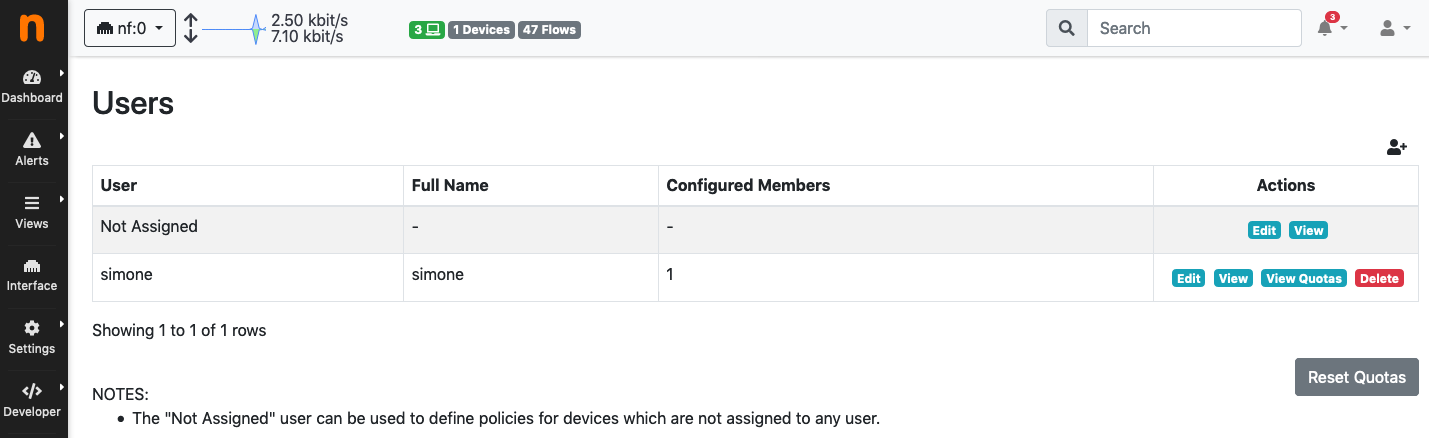Click the green 3 hosts badge
1429x438 pixels.
click(x=427, y=30)
